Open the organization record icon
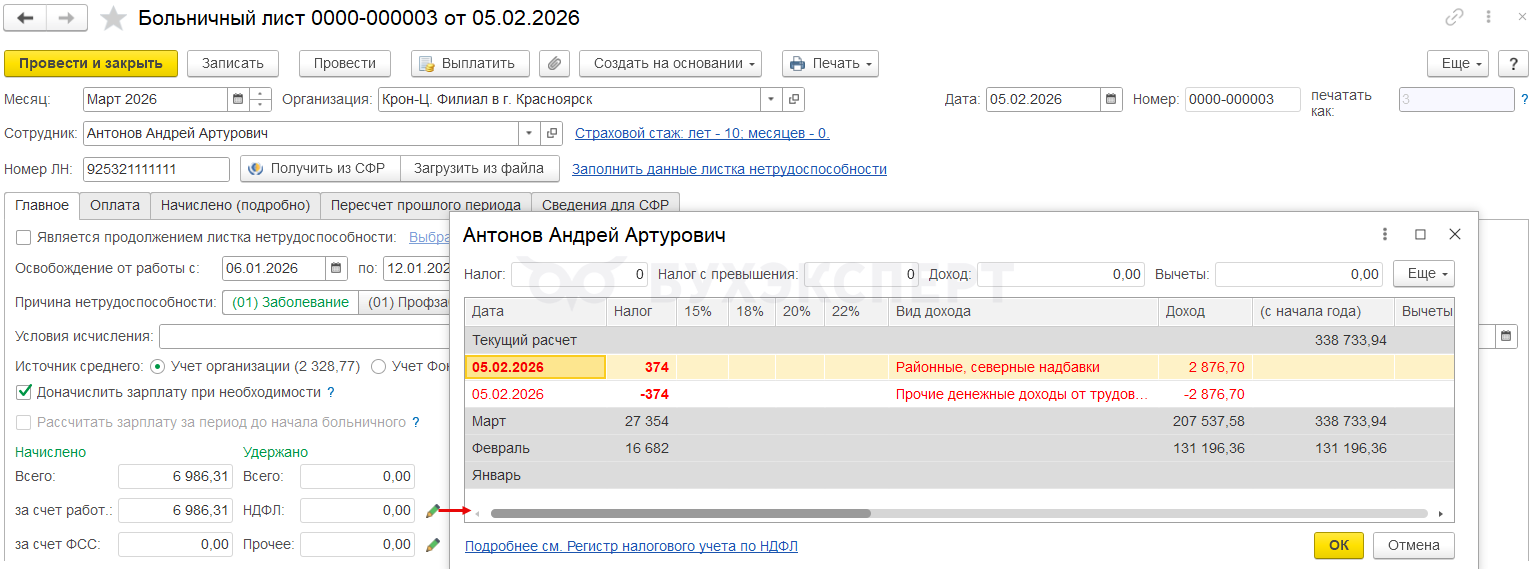The width and height of the screenshot is (1531, 569). pyautogui.click(x=793, y=99)
